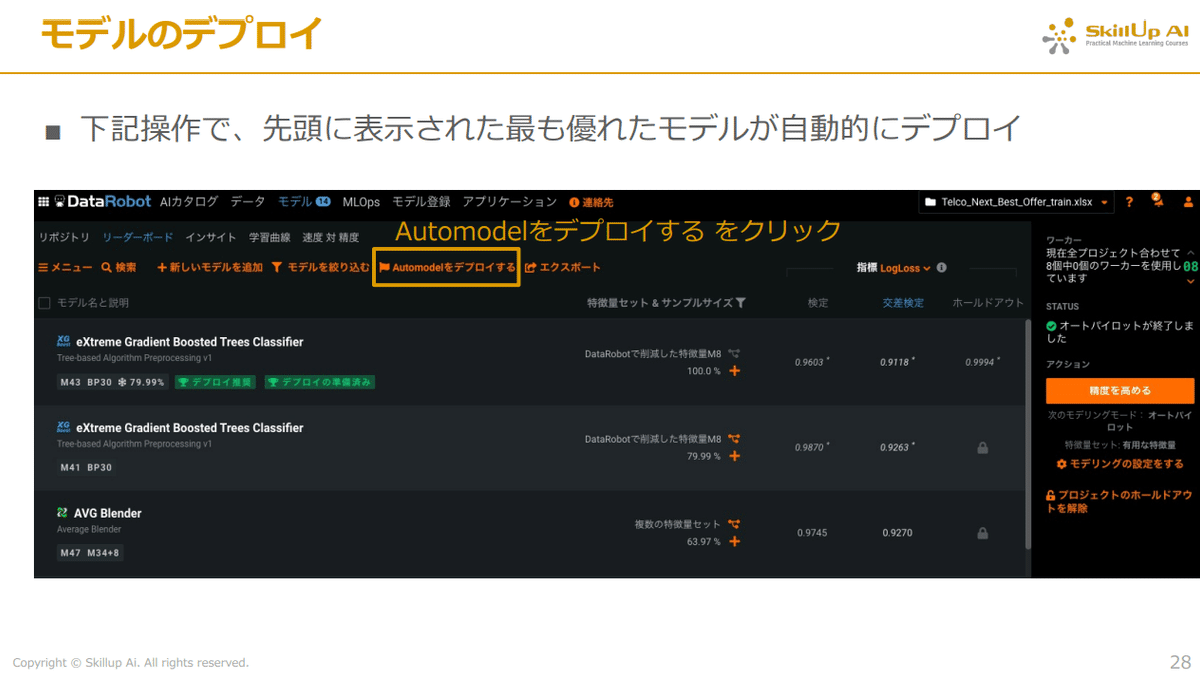This screenshot has width=1200, height=680.
Task: Click the leaderboard vertical scrollbar
Action: pos(1028,433)
